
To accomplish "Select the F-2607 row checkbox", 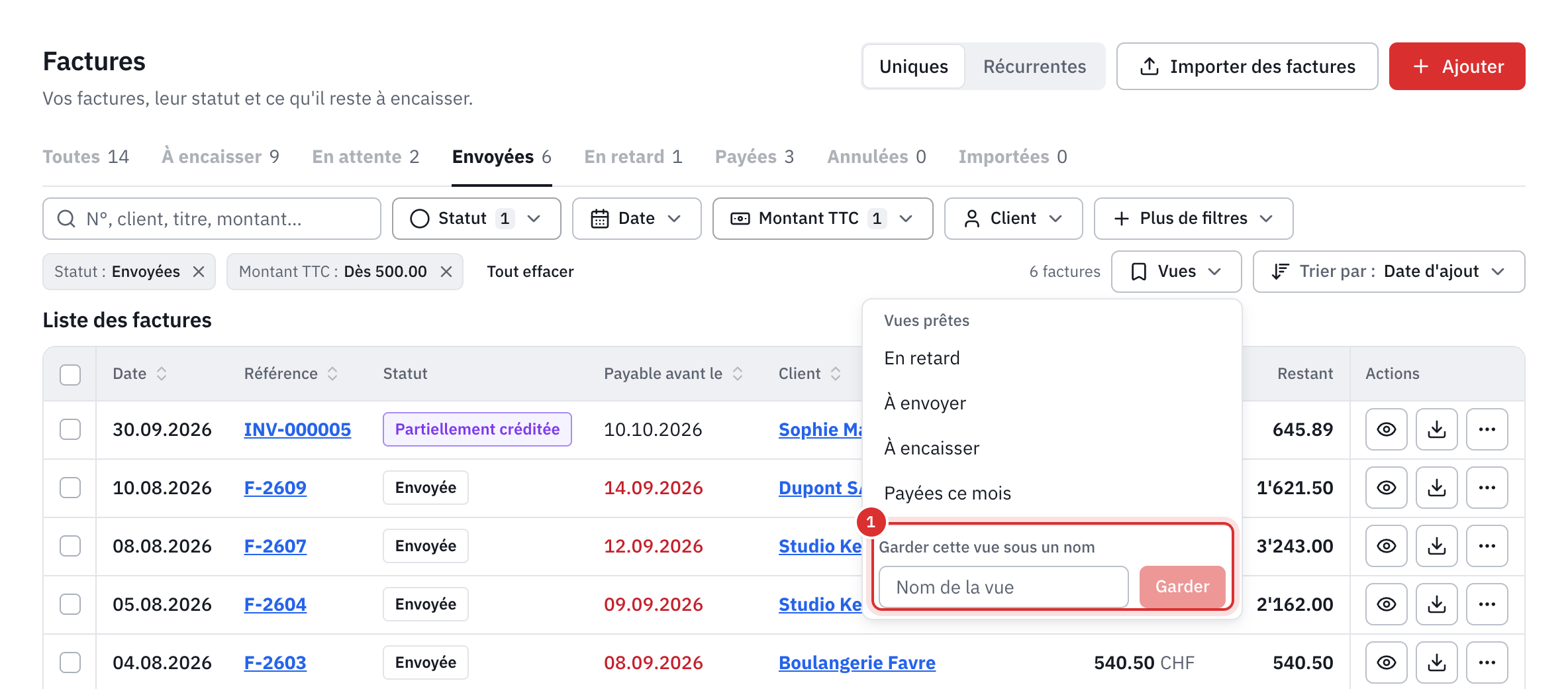I will (70, 546).
